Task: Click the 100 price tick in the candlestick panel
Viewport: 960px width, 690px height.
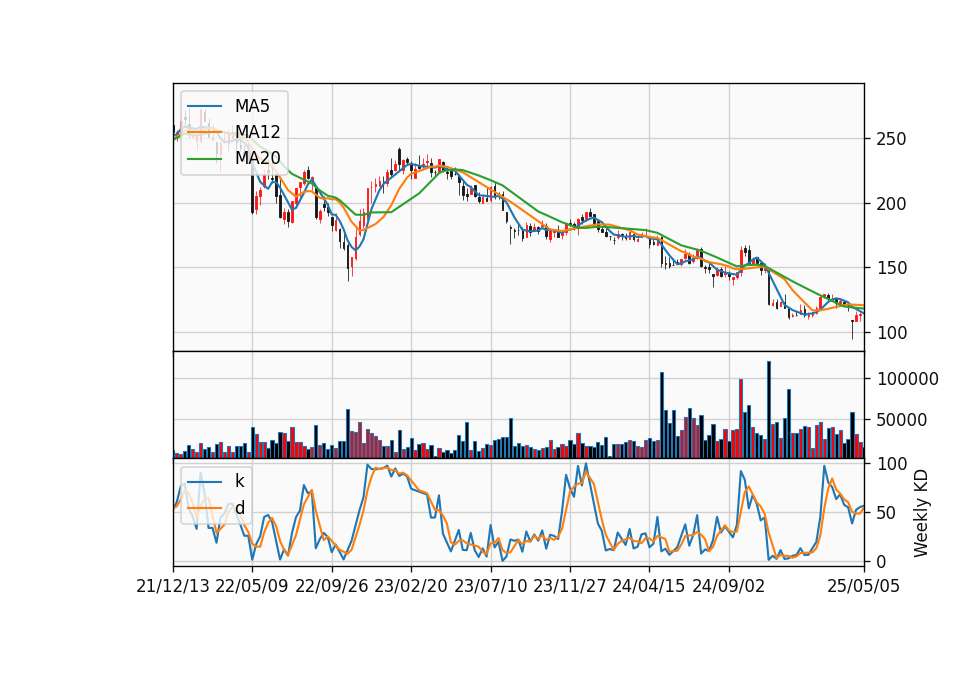Action: (891, 333)
